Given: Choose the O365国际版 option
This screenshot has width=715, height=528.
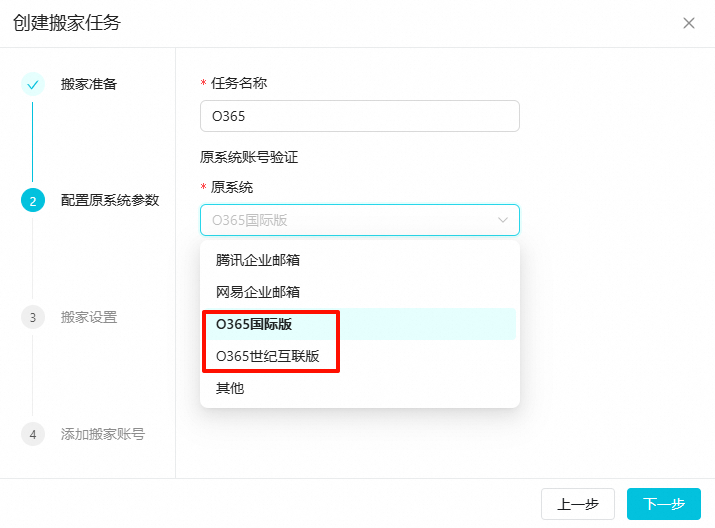Looking at the screenshot, I should (360, 324).
